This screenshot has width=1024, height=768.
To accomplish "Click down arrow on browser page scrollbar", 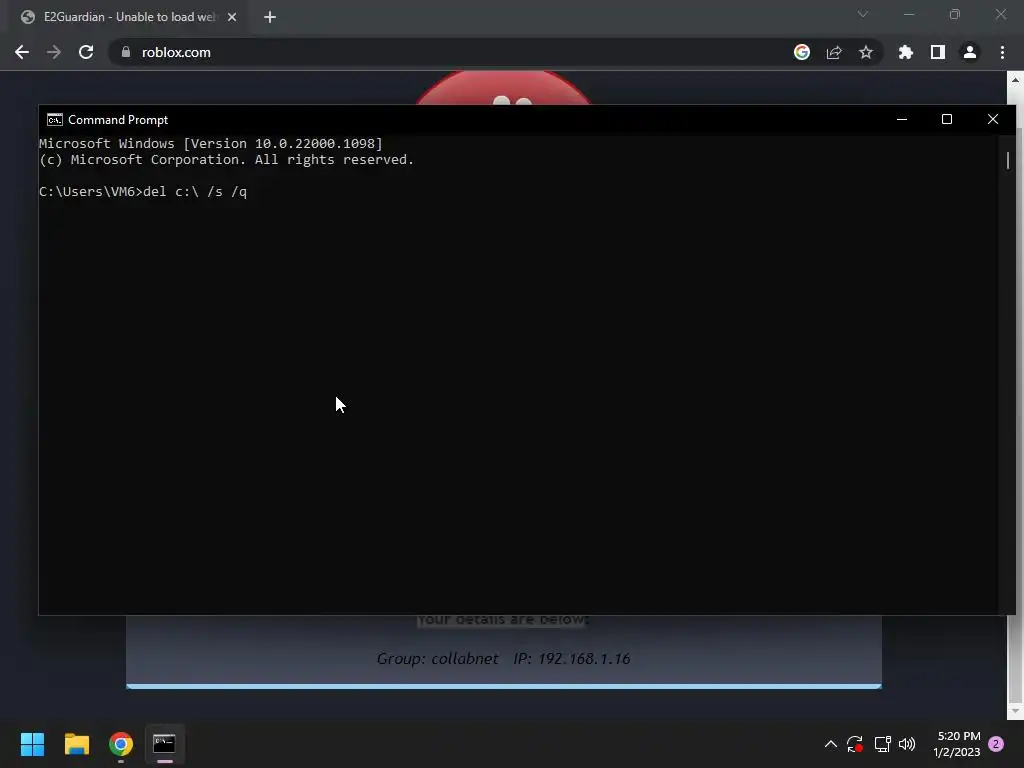I will (x=1015, y=711).
